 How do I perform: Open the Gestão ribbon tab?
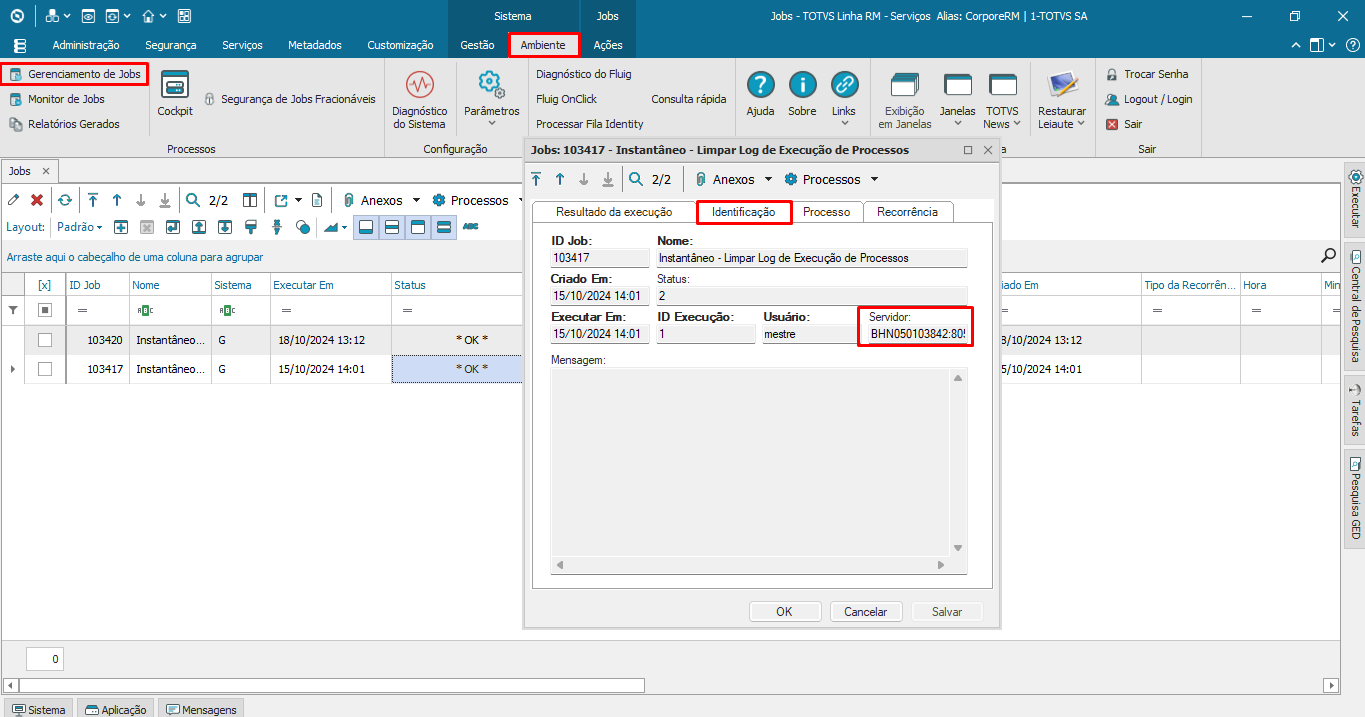pos(477,45)
